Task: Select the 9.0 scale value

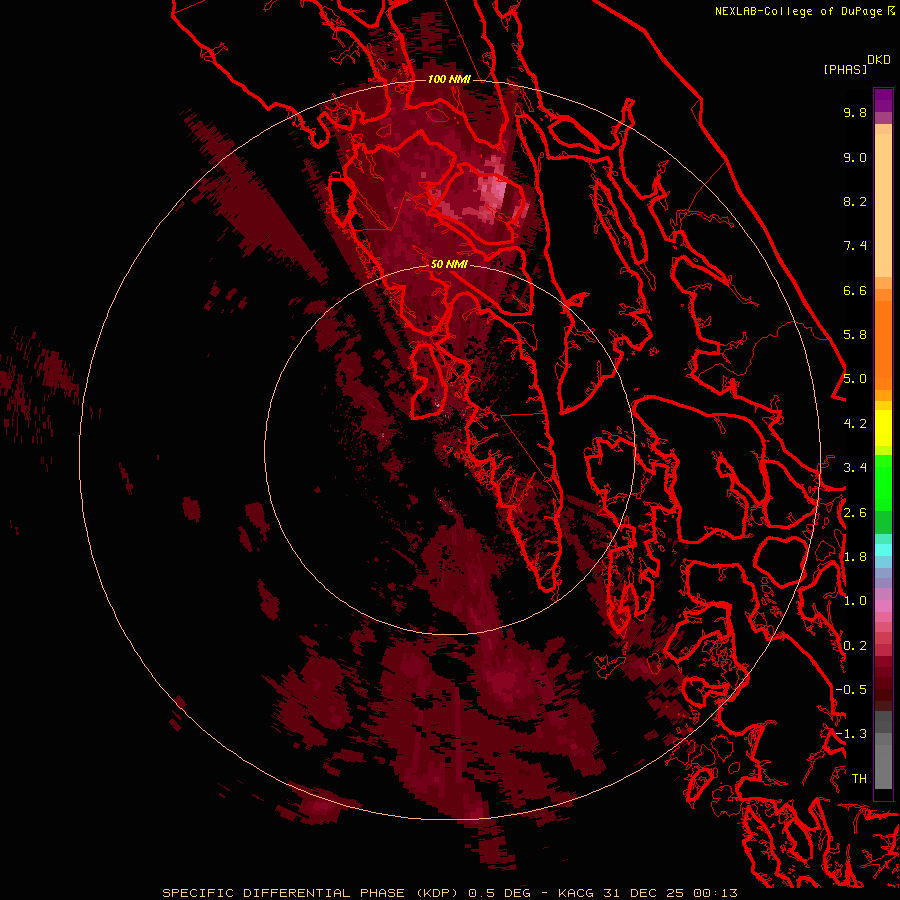Action: point(855,157)
